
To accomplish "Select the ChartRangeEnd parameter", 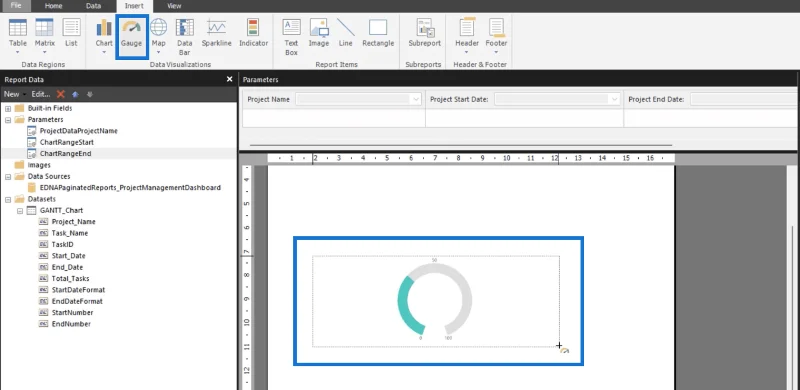I will tap(65, 153).
